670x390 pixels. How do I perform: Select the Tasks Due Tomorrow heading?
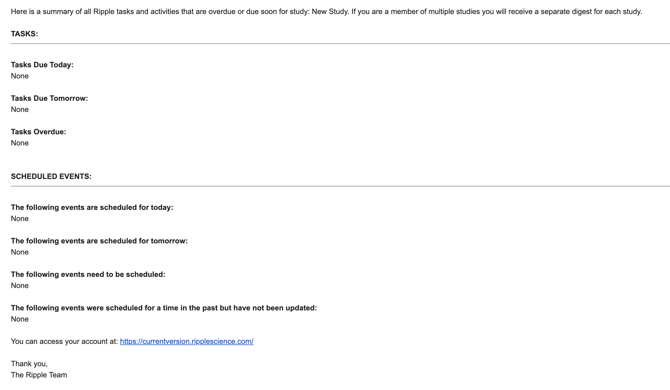pyautogui.click(x=49, y=98)
